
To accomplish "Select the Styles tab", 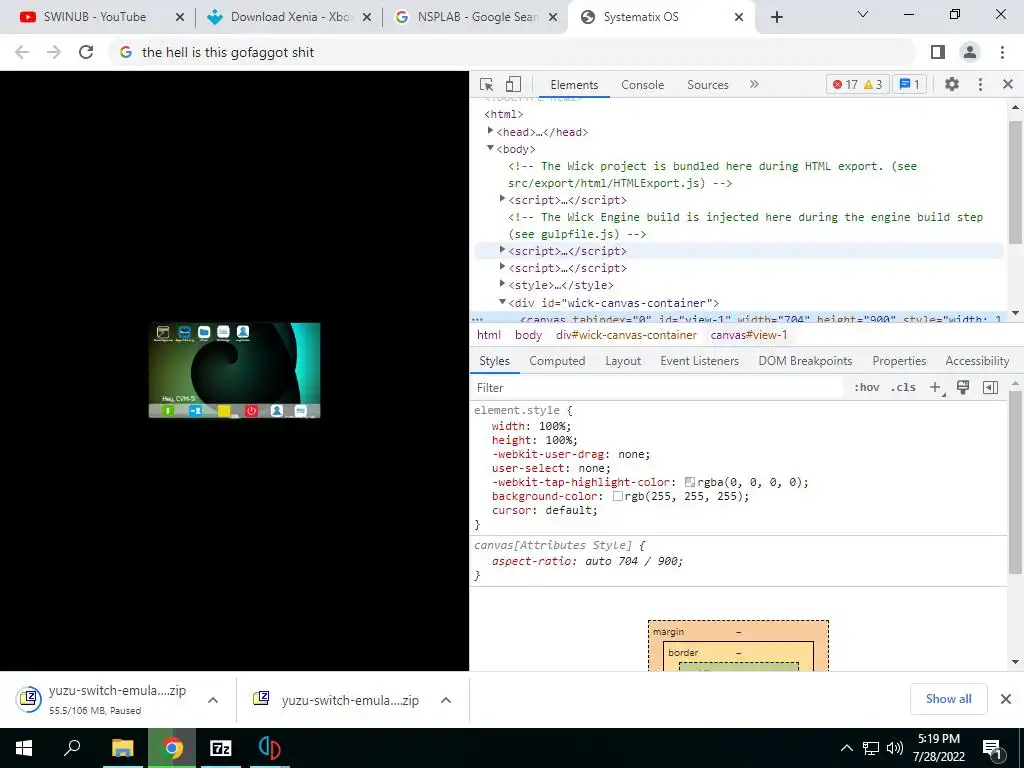I will tap(494, 361).
